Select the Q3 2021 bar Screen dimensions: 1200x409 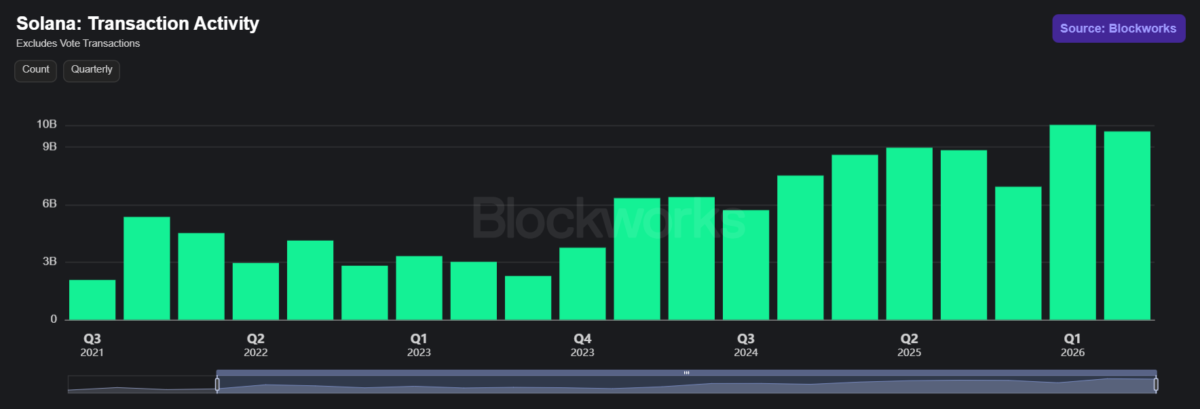point(92,300)
